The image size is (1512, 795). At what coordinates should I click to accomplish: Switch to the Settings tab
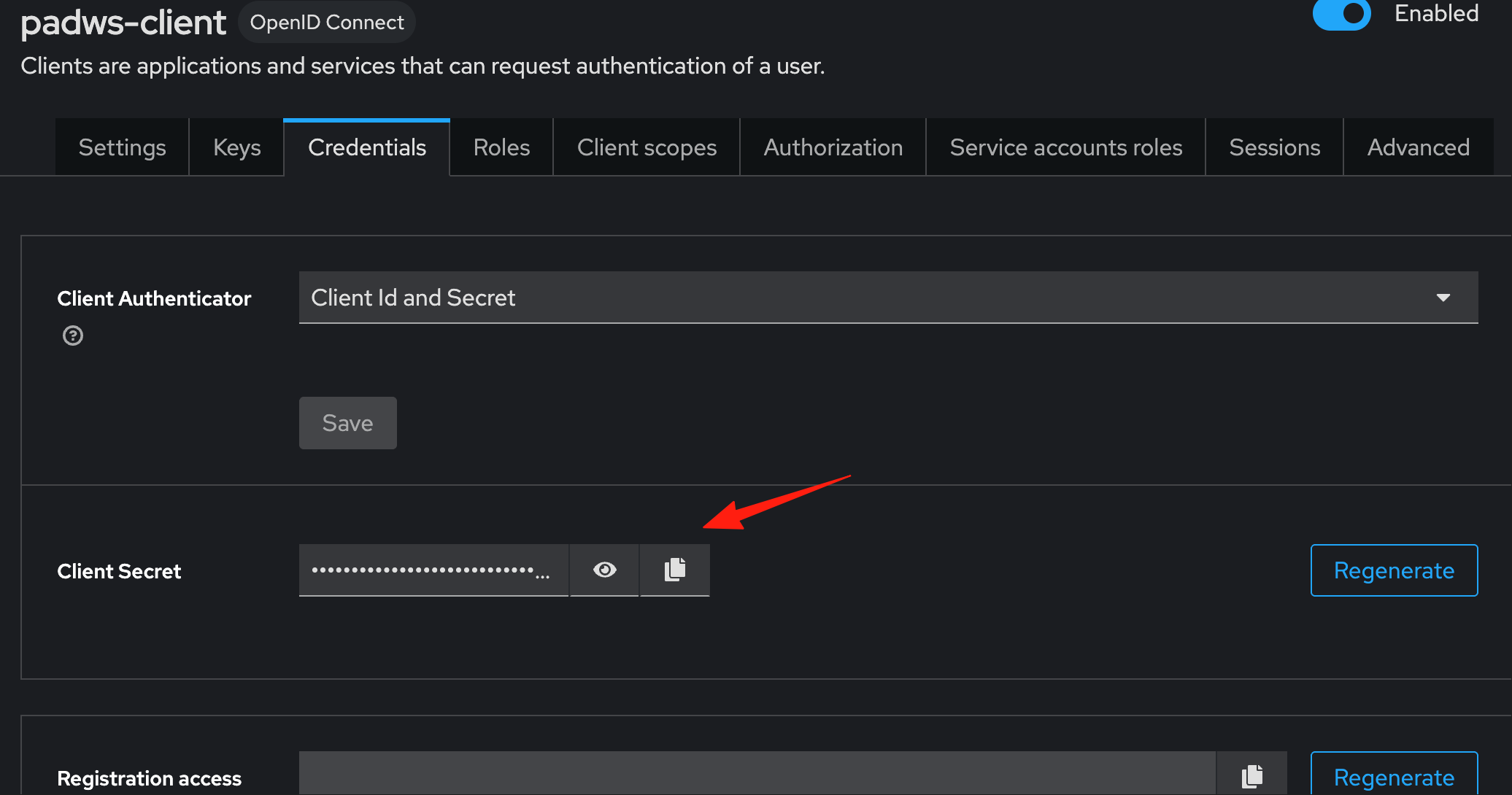point(122,147)
